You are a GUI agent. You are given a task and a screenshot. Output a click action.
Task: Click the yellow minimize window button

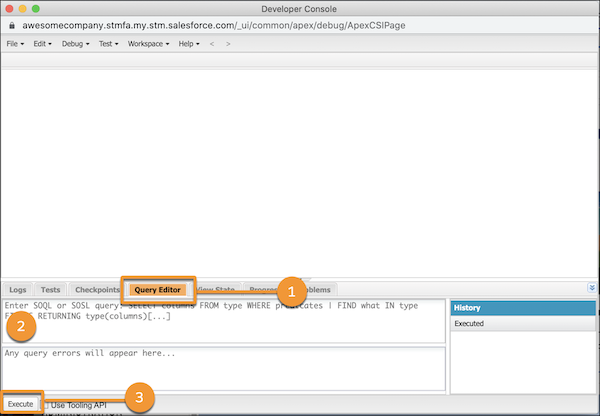pos(22,9)
